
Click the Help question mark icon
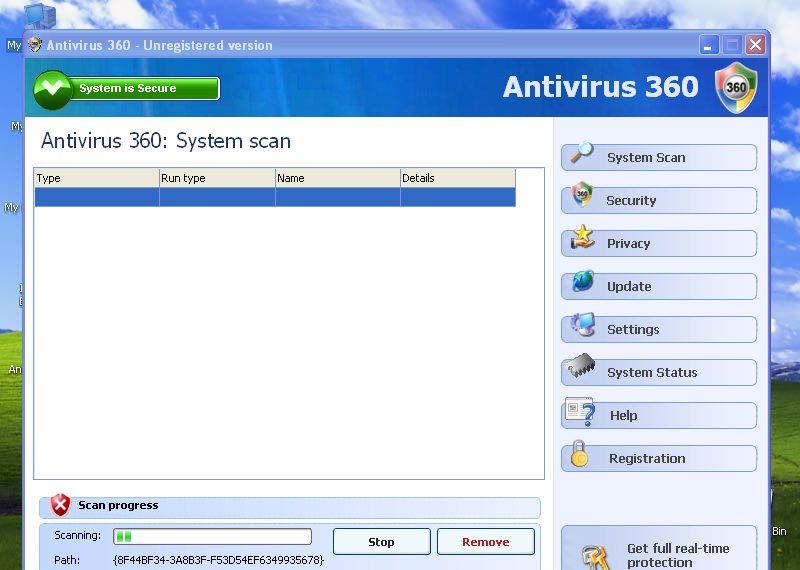point(582,412)
